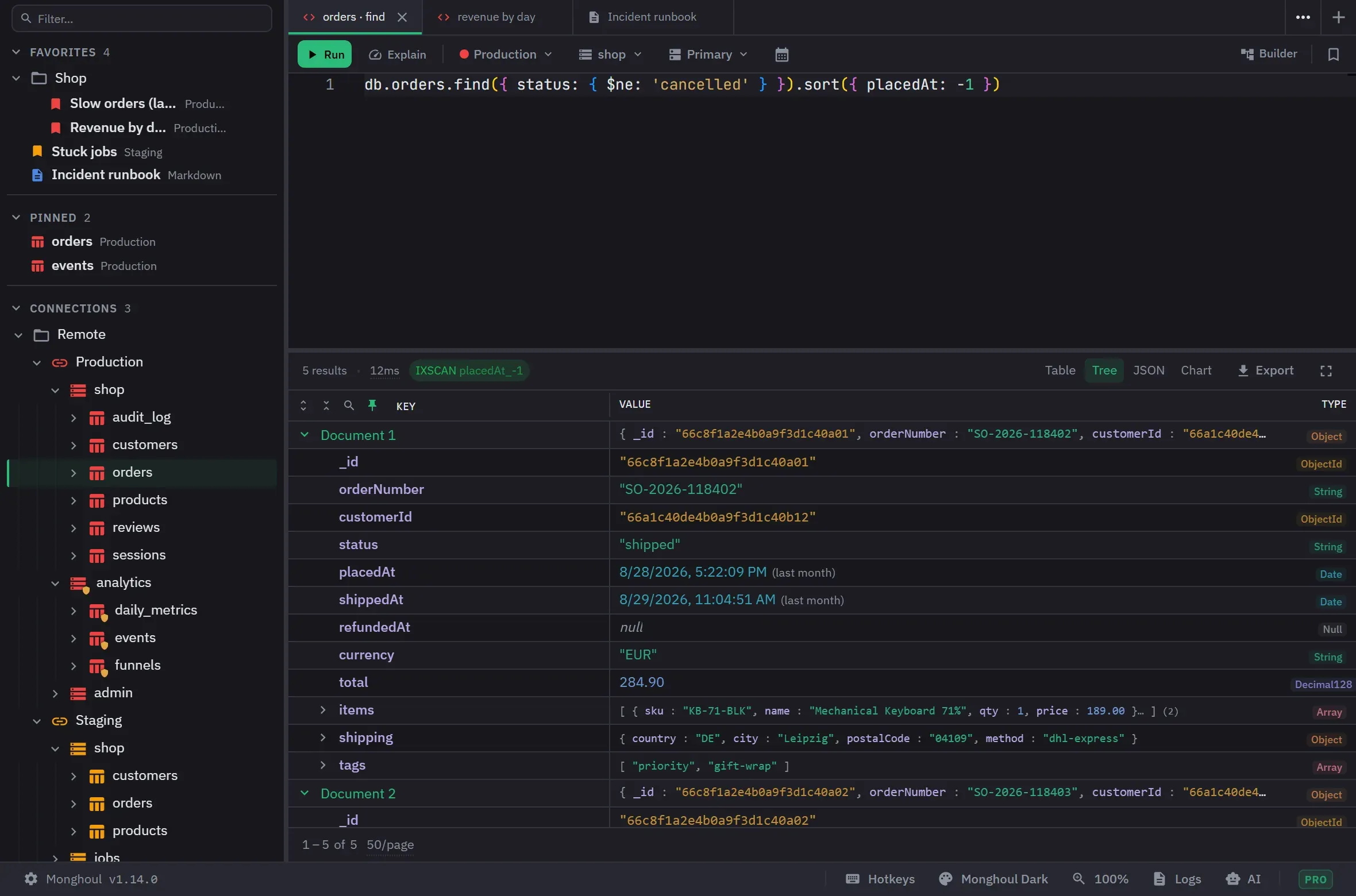This screenshot has width=1356, height=896.
Task: Switch results to Chart view
Action: pyautogui.click(x=1196, y=370)
